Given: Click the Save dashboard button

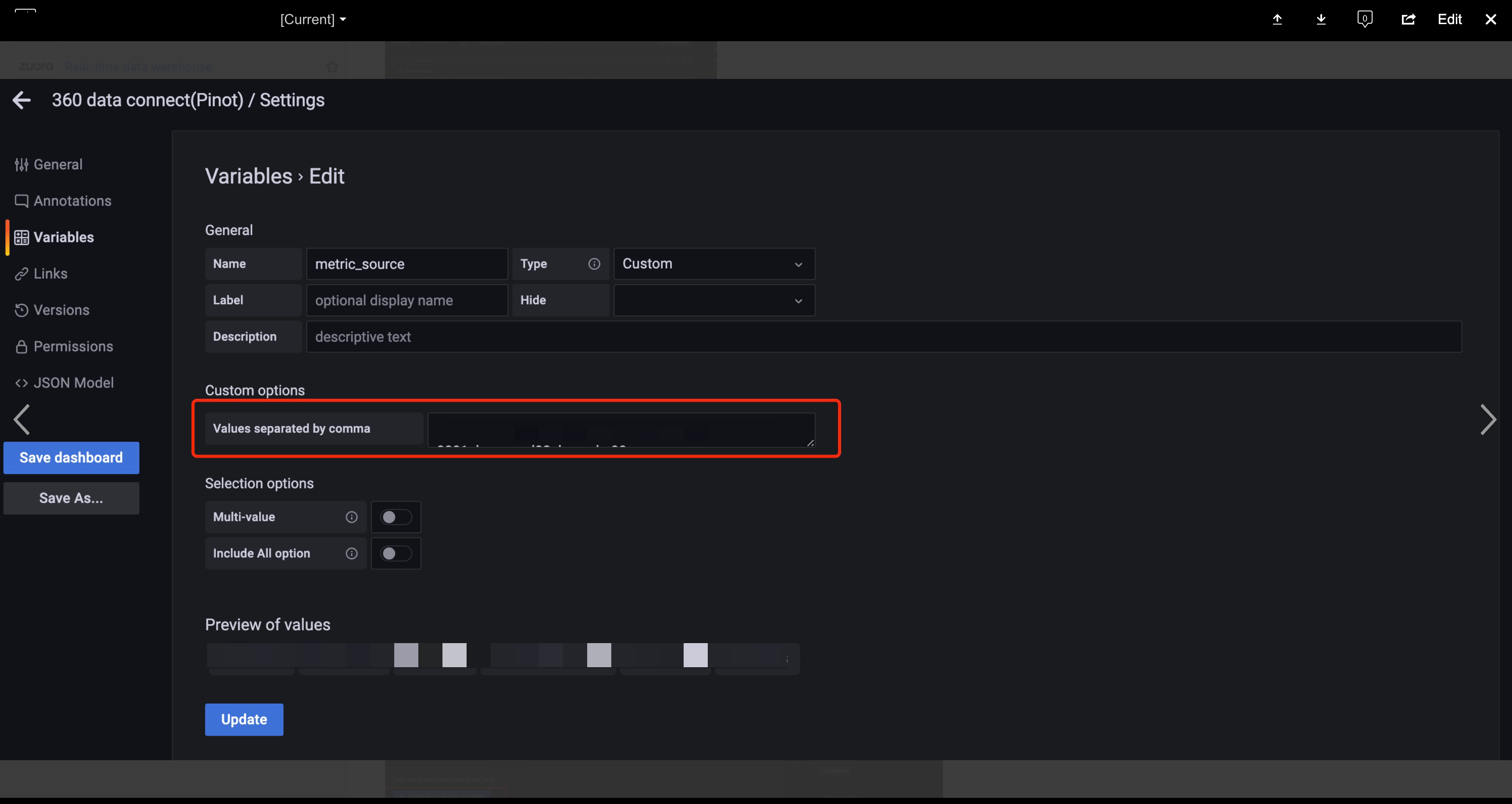Looking at the screenshot, I should pyautogui.click(x=71, y=457).
